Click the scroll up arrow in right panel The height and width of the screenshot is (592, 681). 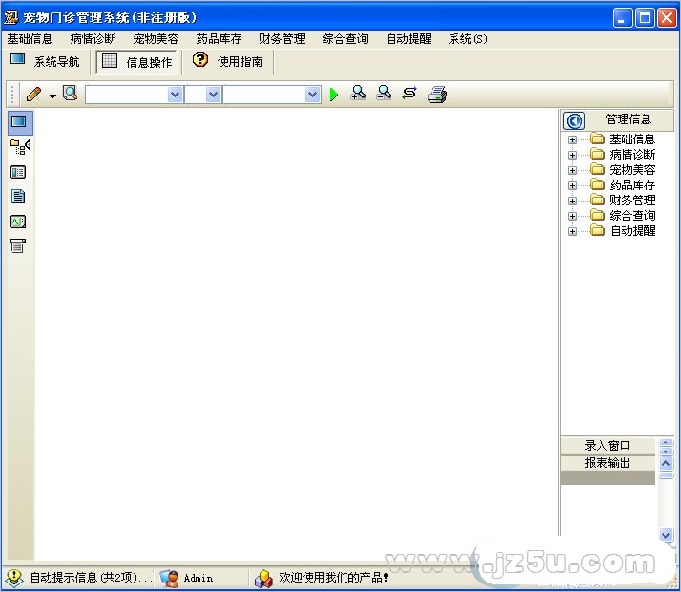click(666, 464)
